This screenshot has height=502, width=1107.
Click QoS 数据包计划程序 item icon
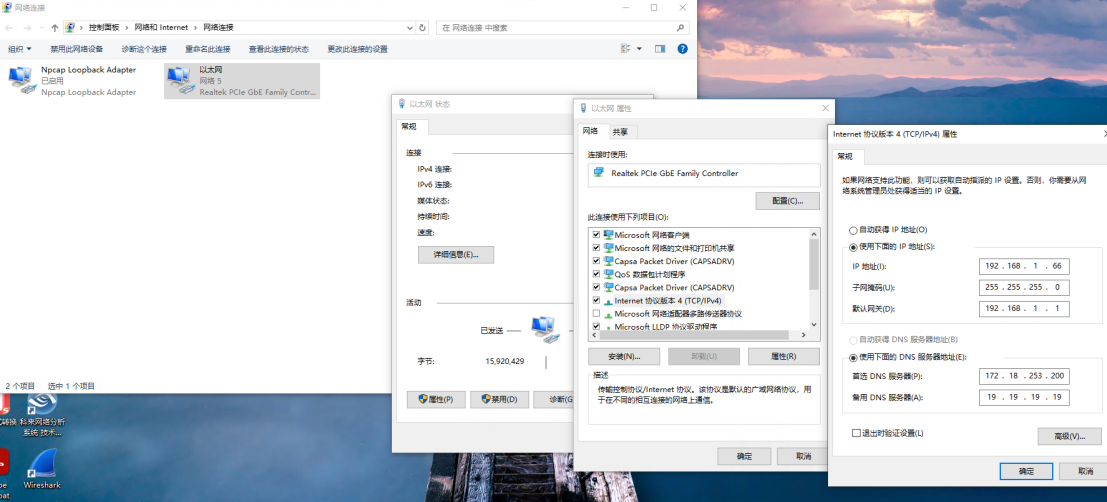(x=608, y=274)
